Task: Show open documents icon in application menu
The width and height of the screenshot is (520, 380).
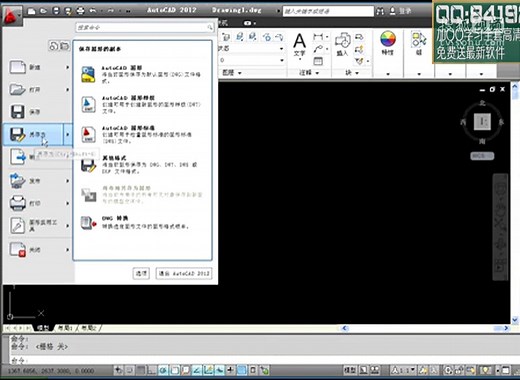Action: click(x=65, y=46)
